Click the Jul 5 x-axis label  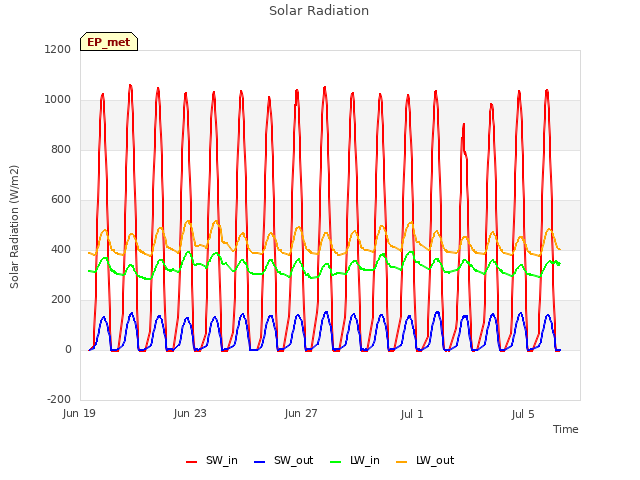[x=523, y=414]
